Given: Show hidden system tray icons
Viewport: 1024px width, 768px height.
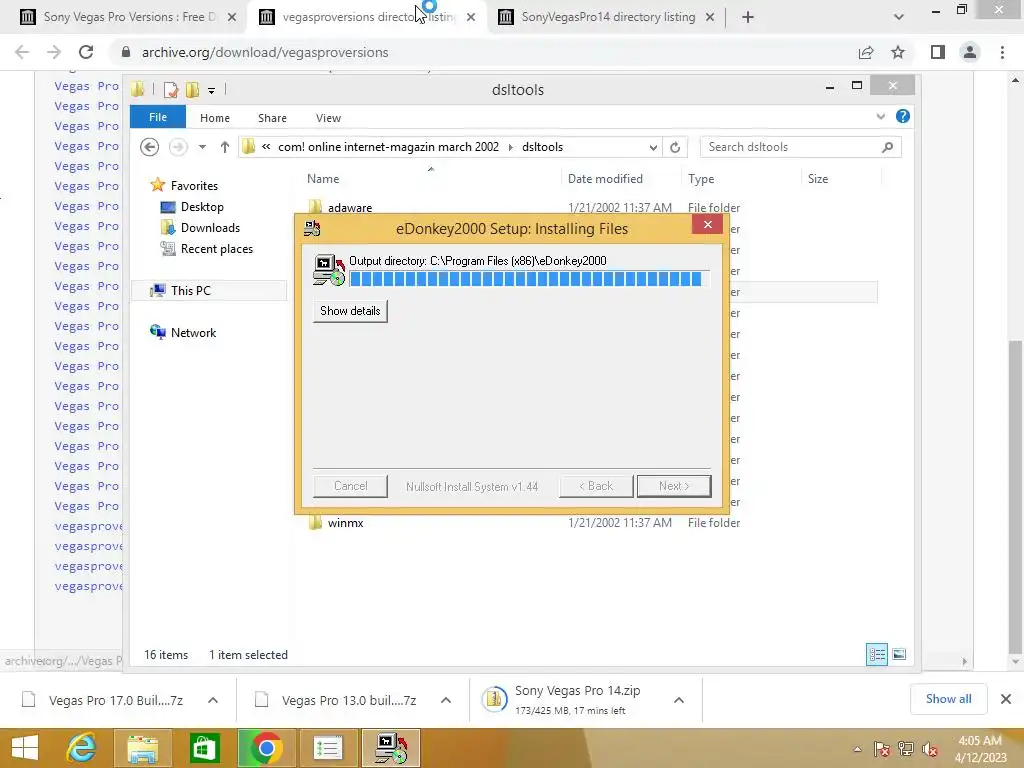Looking at the screenshot, I should click(x=857, y=749).
